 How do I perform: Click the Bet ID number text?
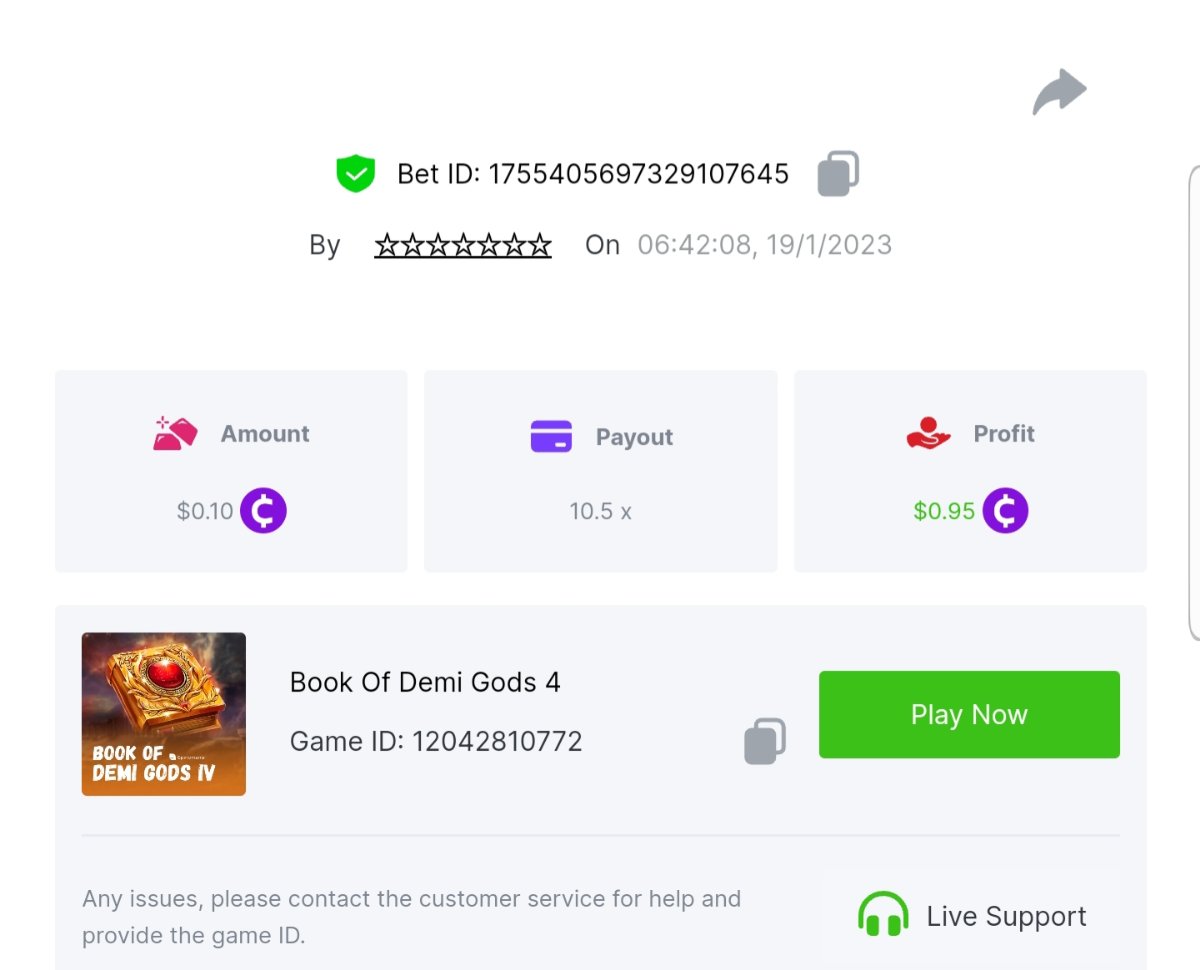[x=638, y=174]
